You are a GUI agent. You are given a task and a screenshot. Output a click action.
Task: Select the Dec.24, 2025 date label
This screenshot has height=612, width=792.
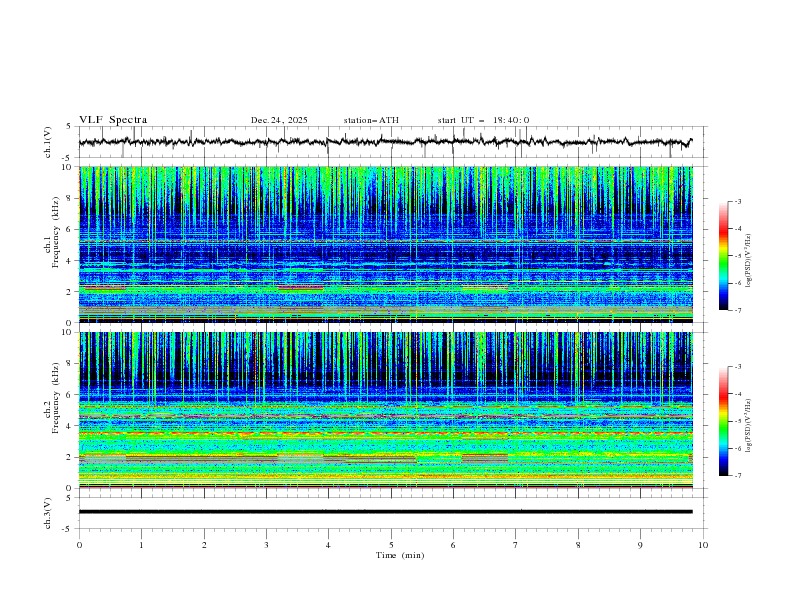point(279,120)
